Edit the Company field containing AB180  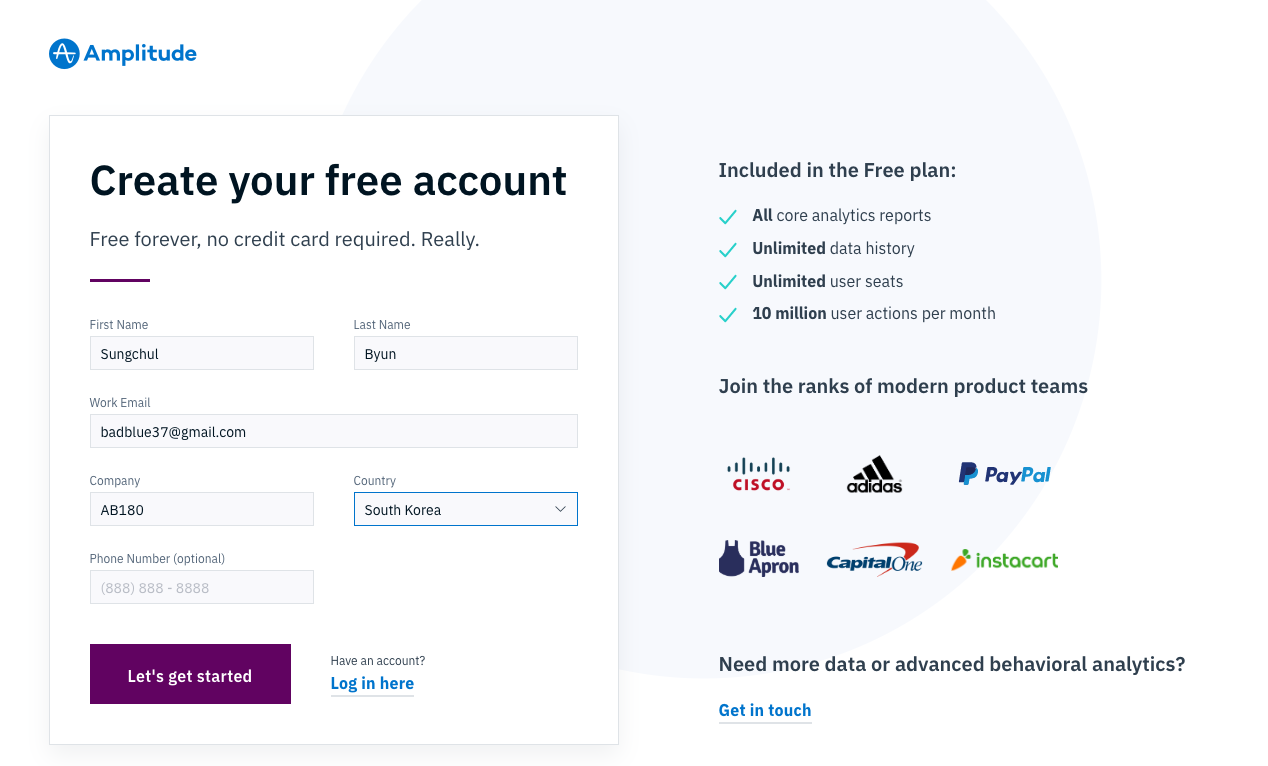(x=202, y=509)
